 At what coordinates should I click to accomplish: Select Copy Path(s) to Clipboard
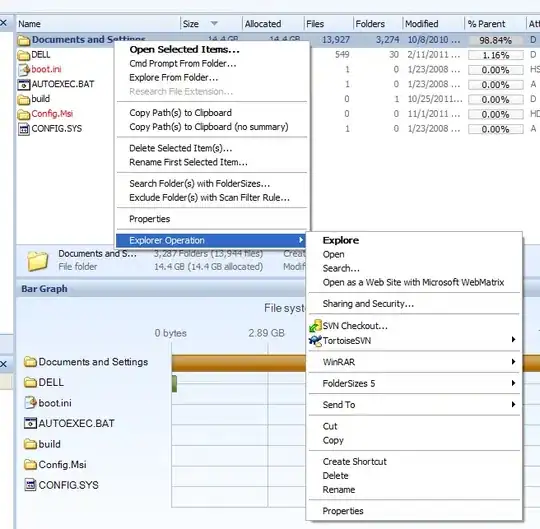coord(212,113)
